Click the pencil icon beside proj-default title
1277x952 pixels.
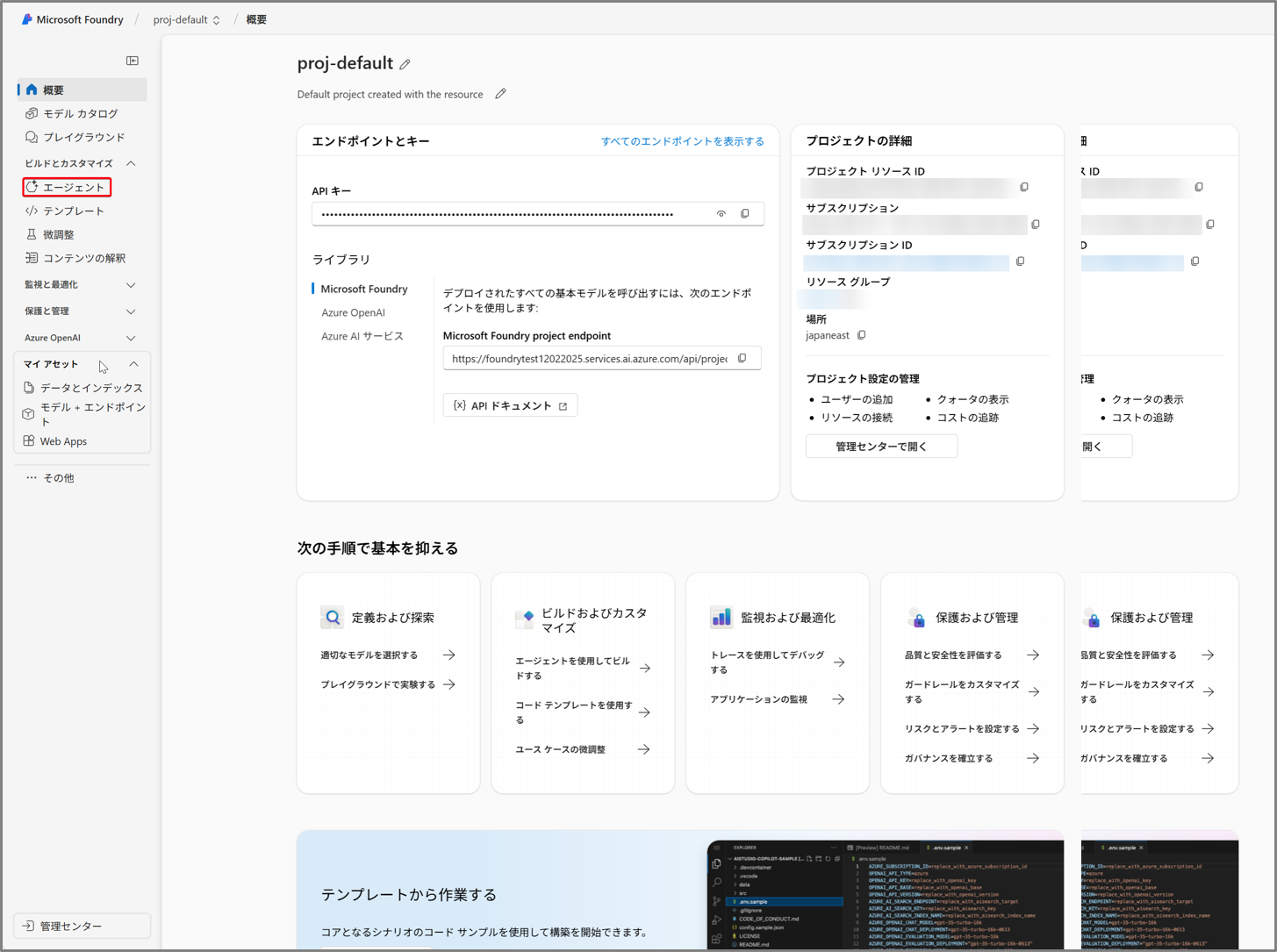(405, 64)
